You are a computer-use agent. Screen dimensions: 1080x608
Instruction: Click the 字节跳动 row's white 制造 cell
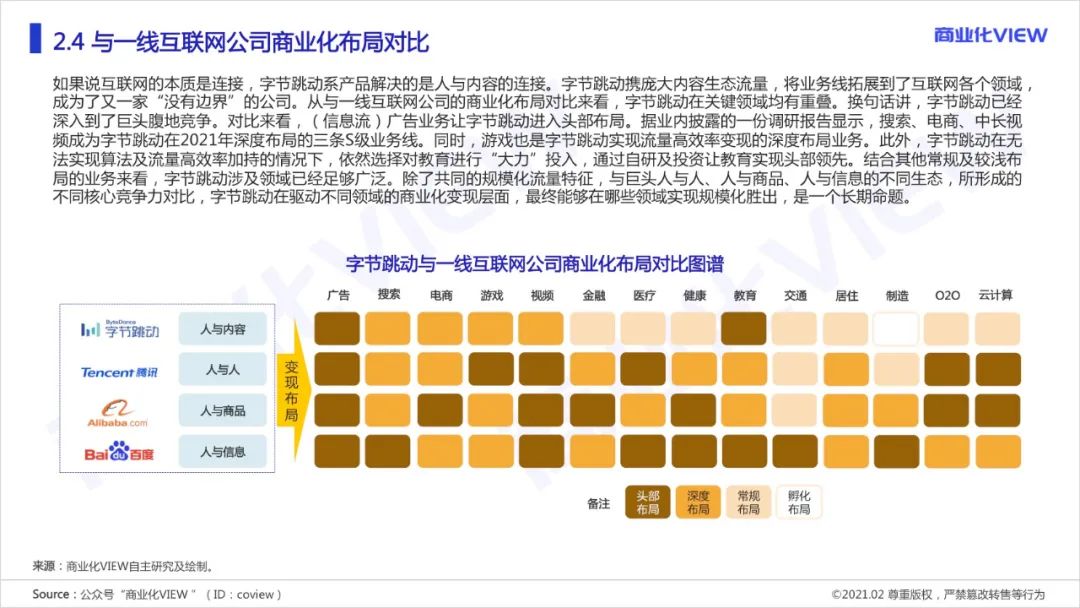tap(895, 328)
